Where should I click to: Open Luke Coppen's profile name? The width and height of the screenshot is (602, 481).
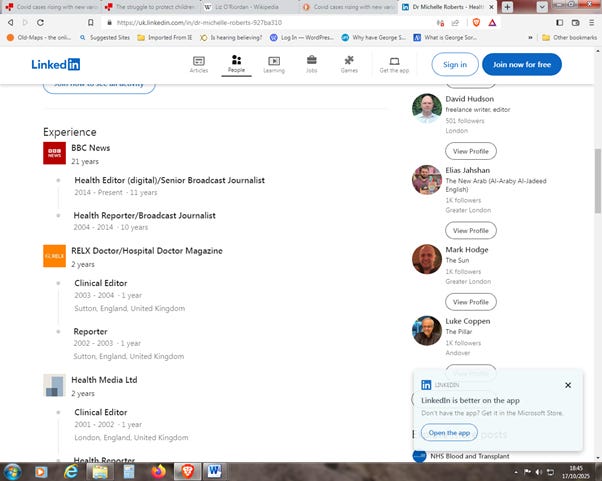(x=468, y=321)
